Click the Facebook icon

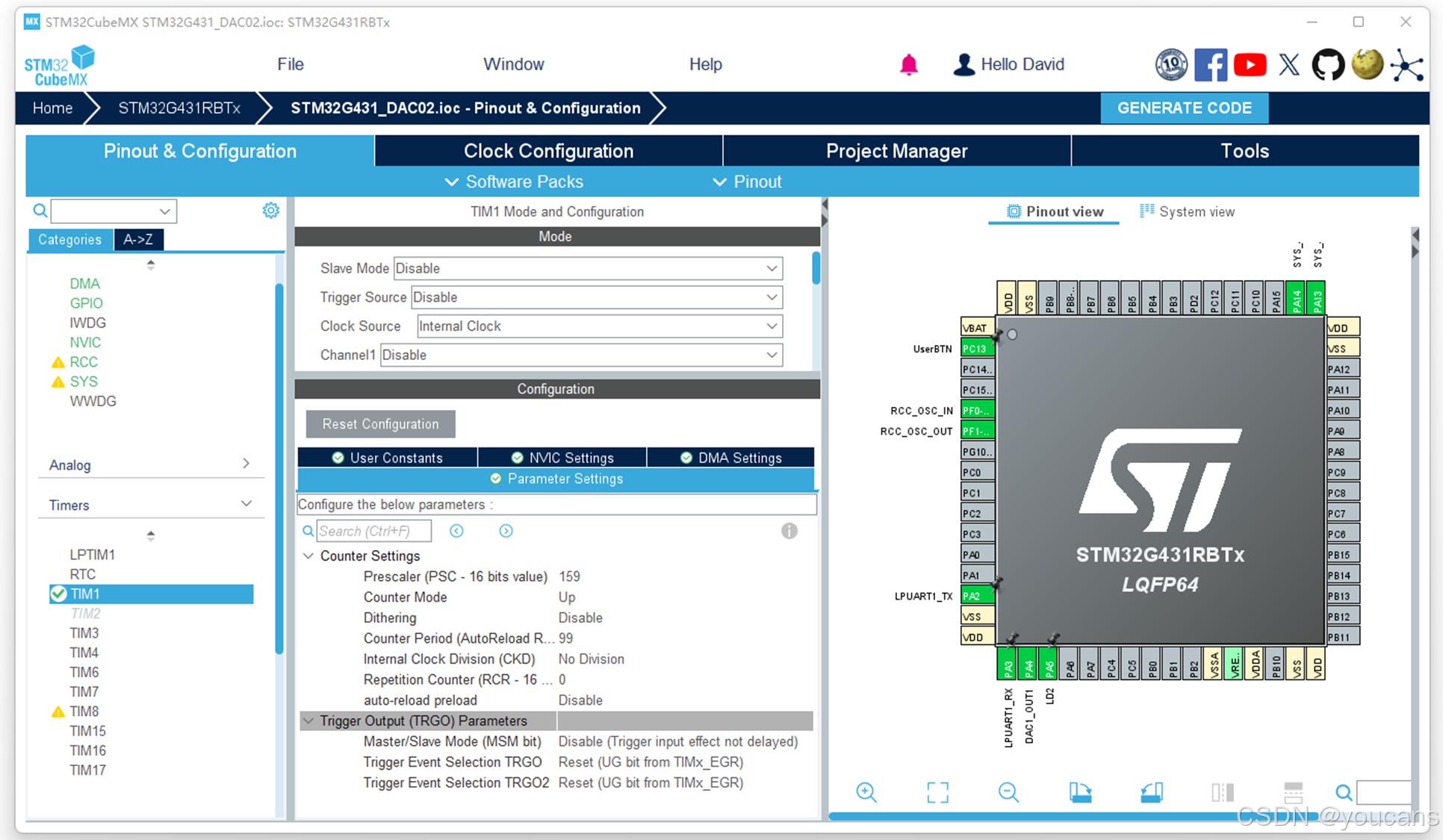1210,65
